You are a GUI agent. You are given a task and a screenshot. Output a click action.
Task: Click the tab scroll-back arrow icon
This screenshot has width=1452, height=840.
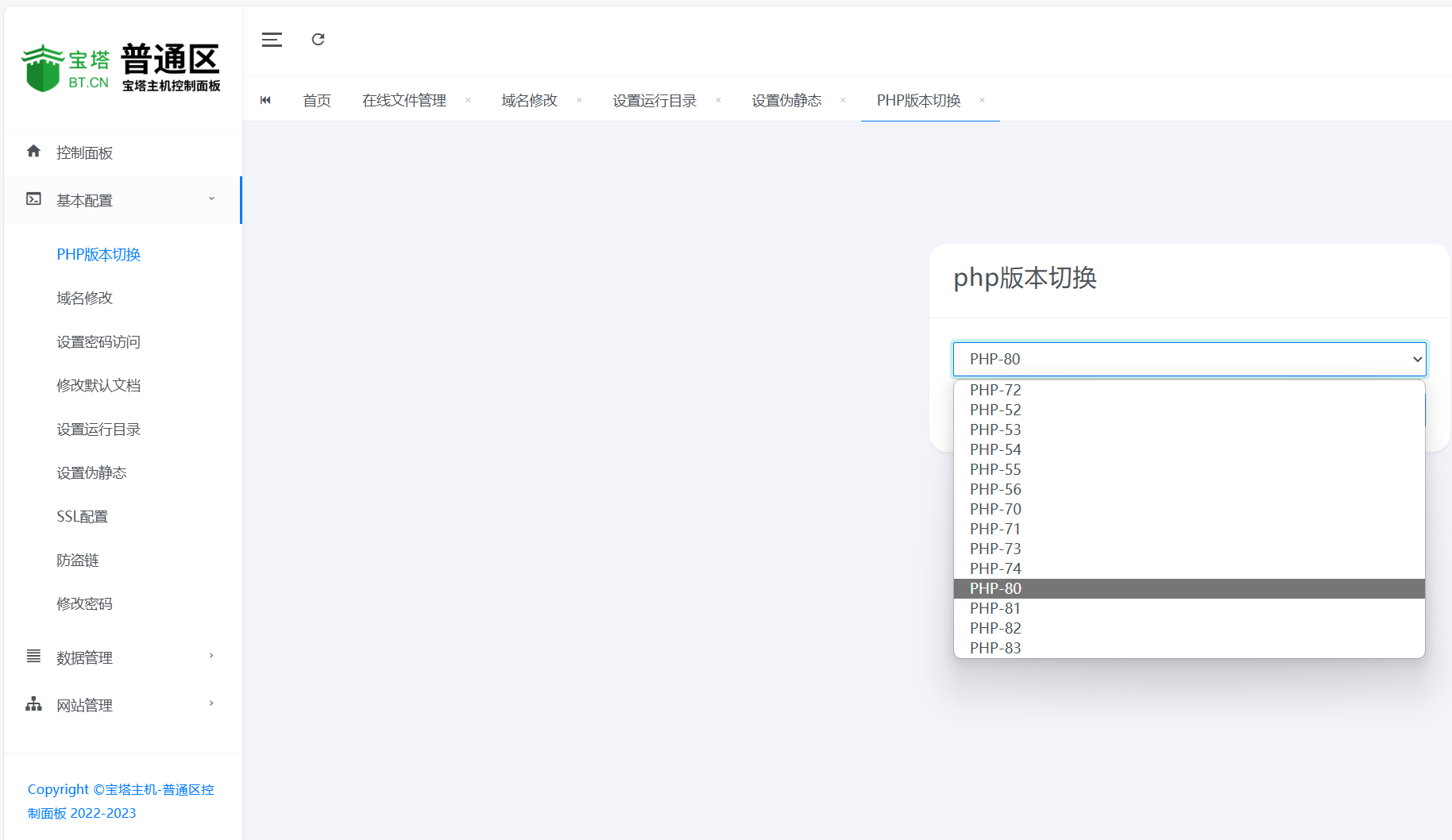click(265, 100)
